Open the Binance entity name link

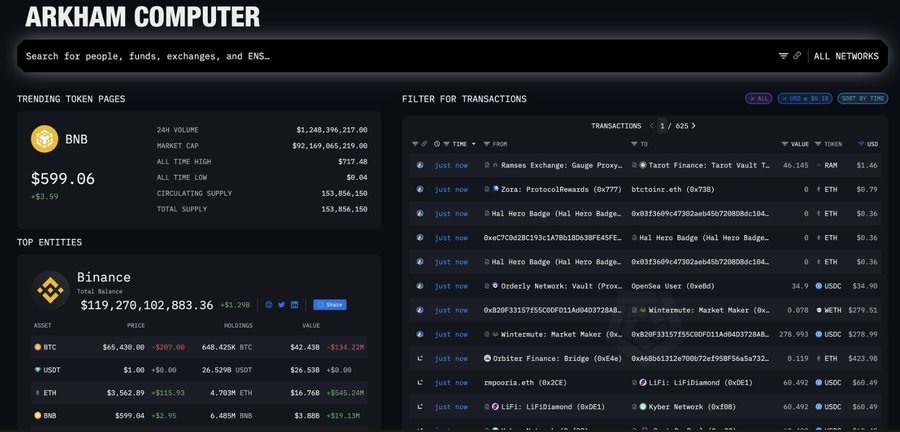point(104,277)
